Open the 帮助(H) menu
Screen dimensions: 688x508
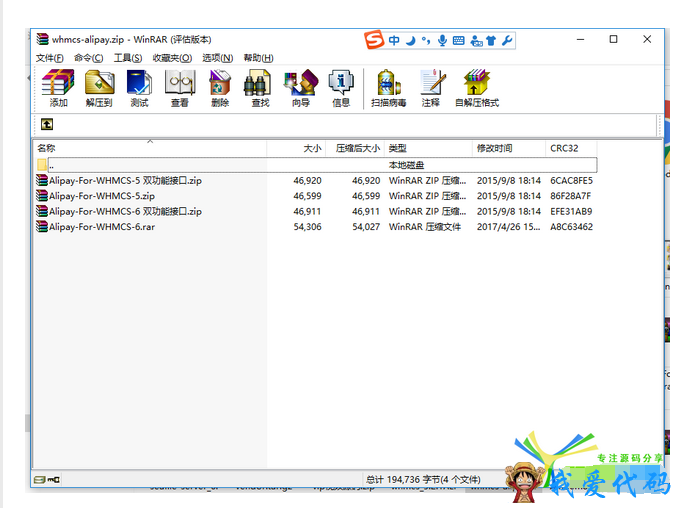[x=258, y=58]
